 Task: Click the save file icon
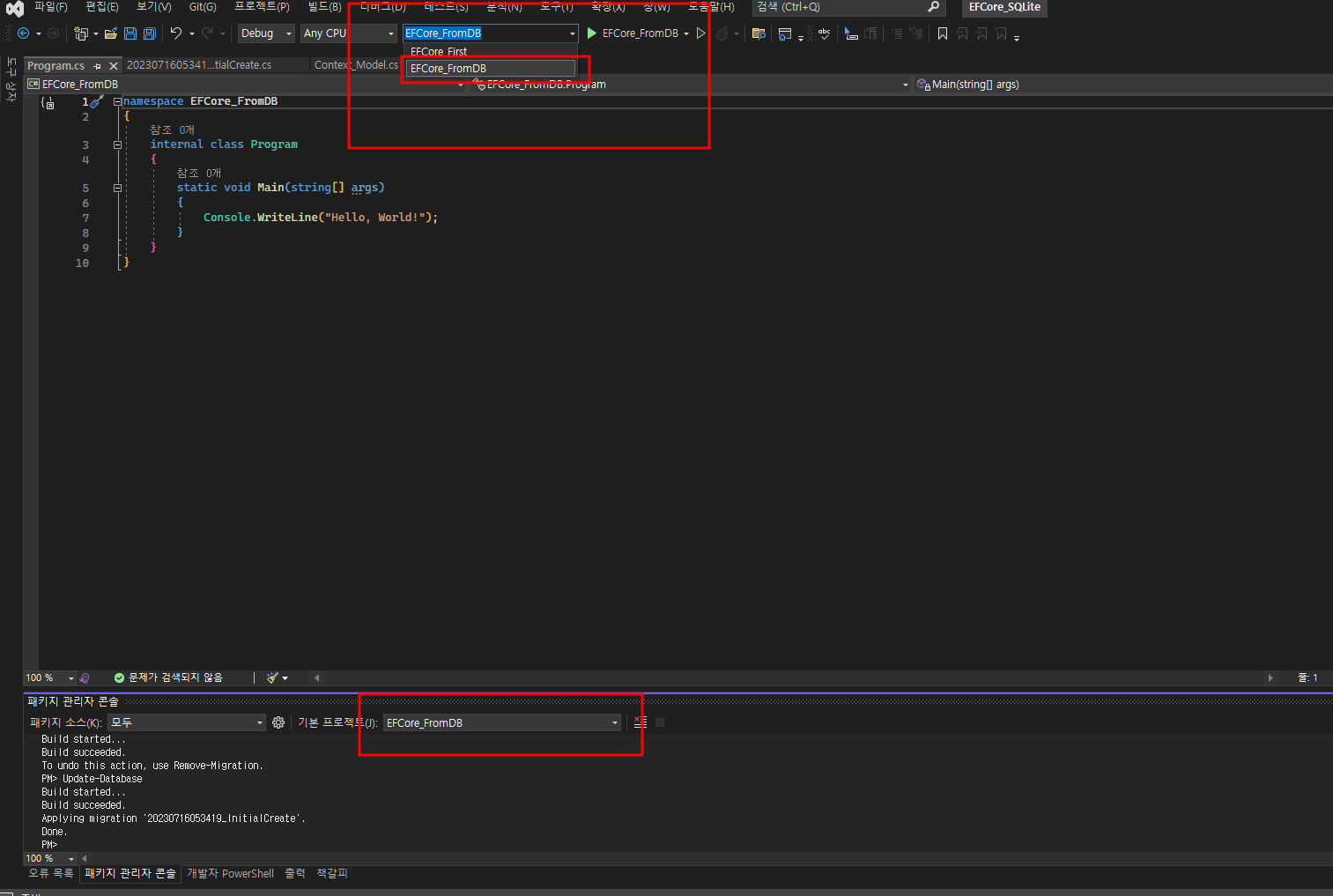click(x=130, y=33)
